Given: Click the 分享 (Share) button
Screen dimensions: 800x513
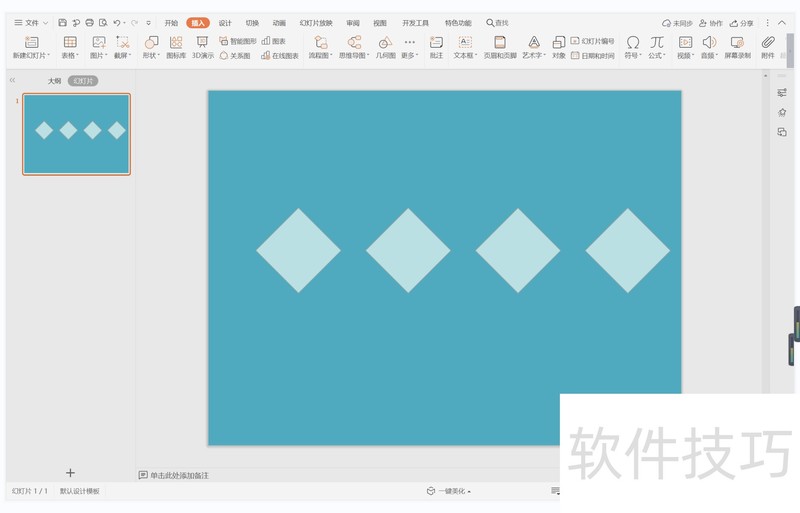Looking at the screenshot, I should (x=742, y=22).
